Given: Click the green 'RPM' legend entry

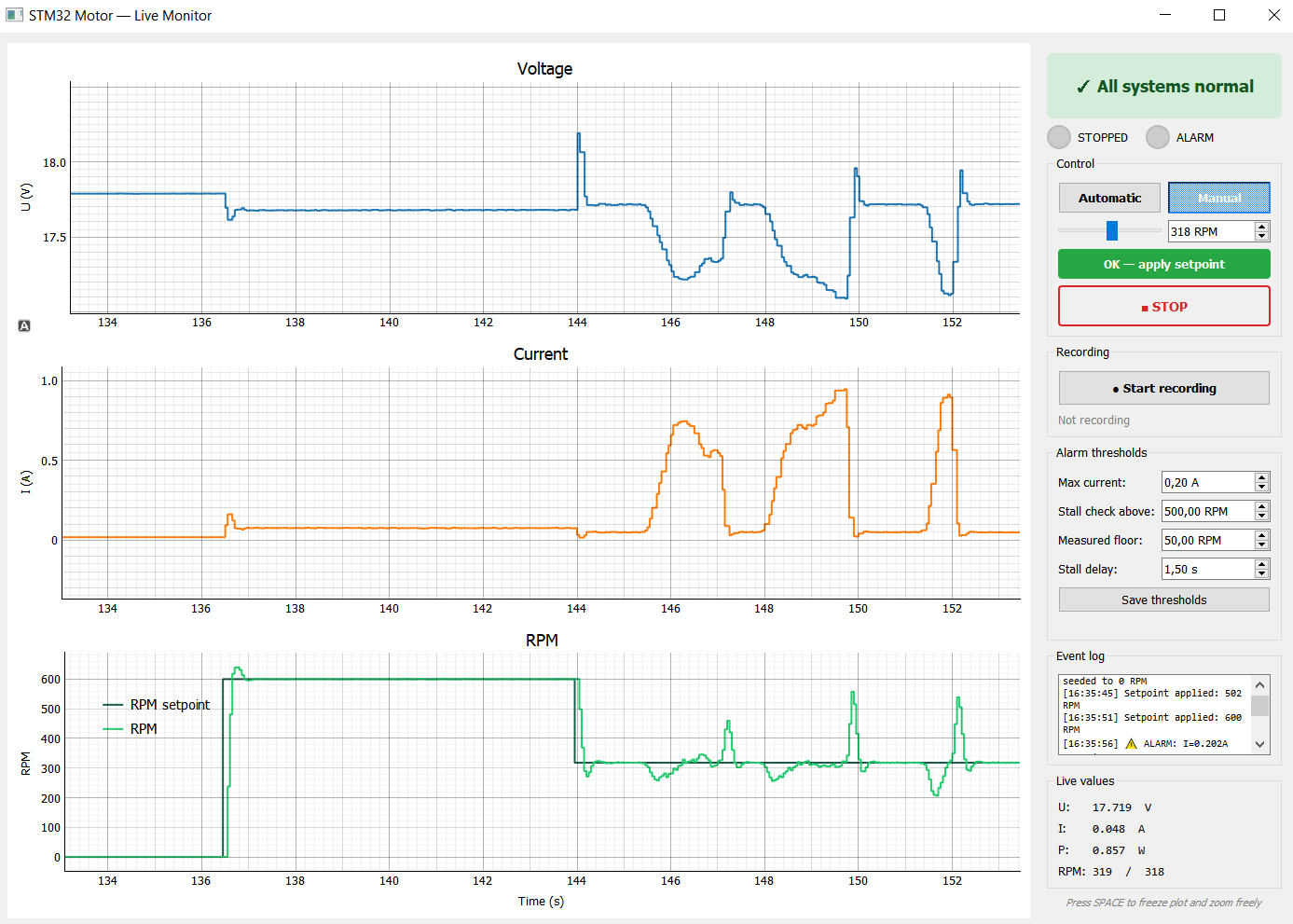Looking at the screenshot, I should pyautogui.click(x=131, y=729).
